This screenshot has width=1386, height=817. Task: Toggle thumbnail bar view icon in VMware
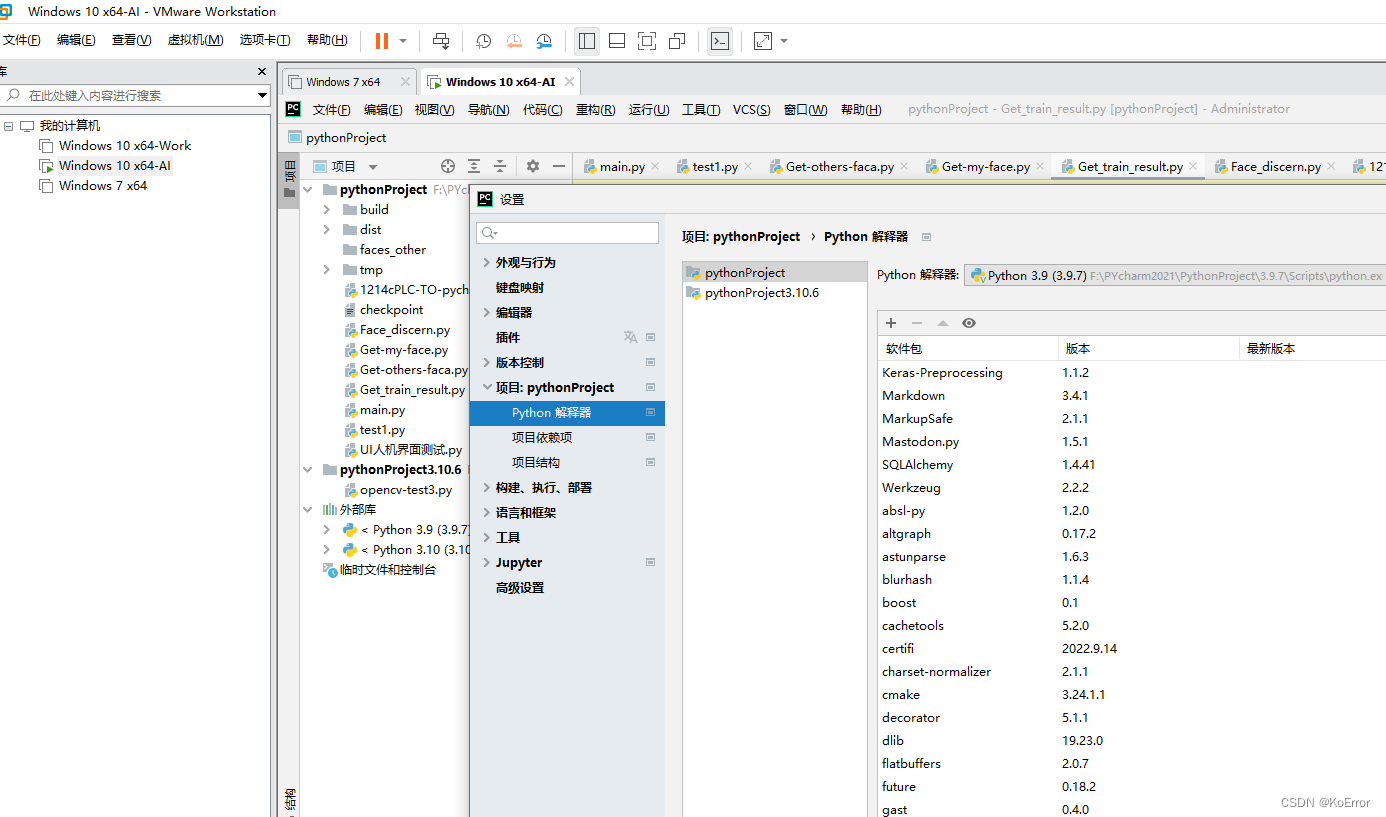pos(617,41)
